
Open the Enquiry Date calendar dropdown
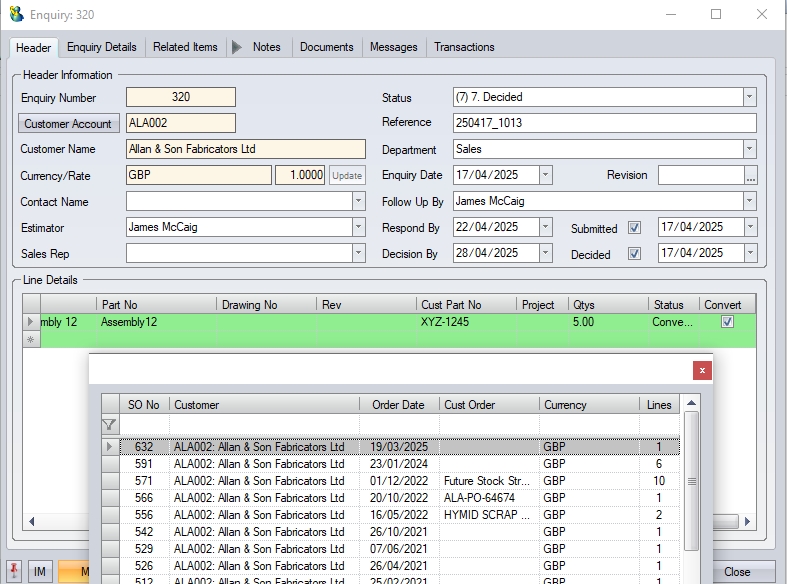pos(545,175)
